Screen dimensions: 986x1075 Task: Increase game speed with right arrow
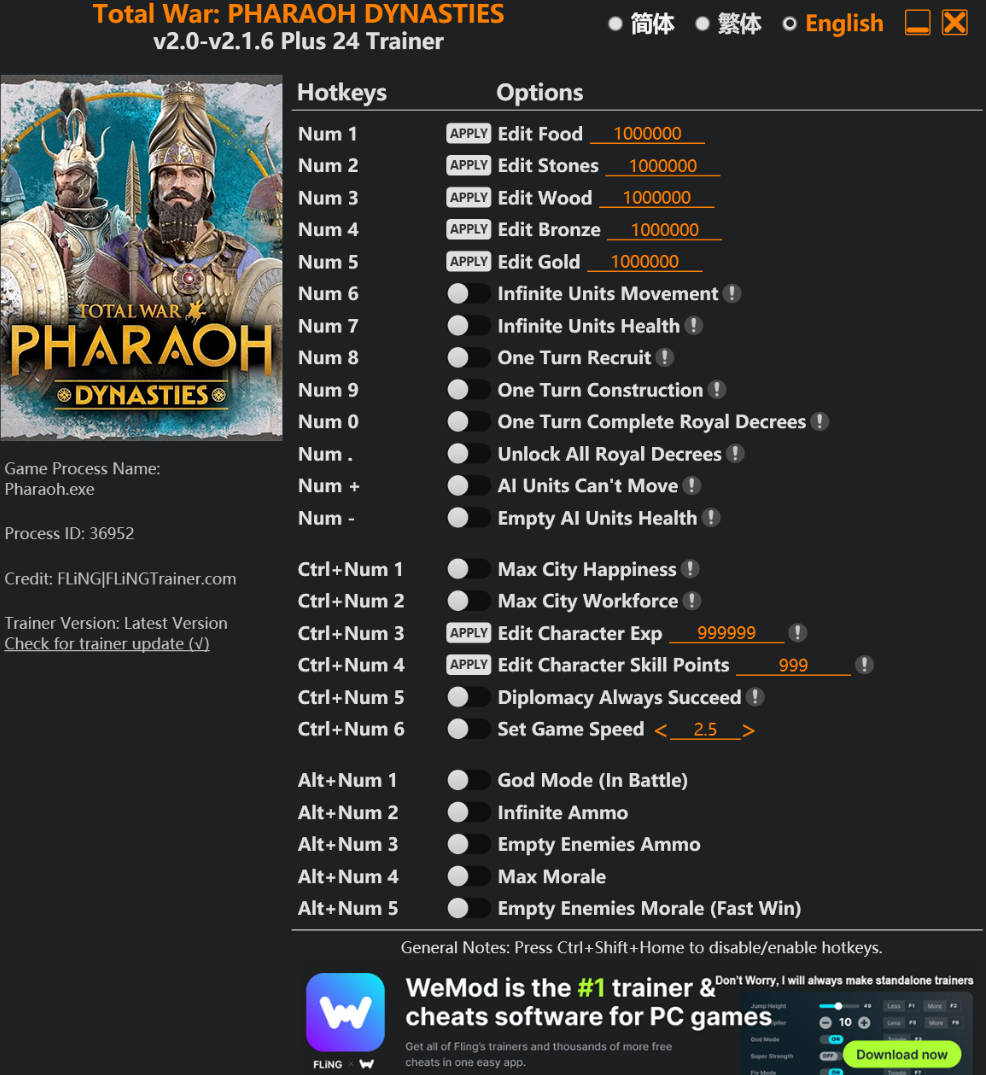749,731
